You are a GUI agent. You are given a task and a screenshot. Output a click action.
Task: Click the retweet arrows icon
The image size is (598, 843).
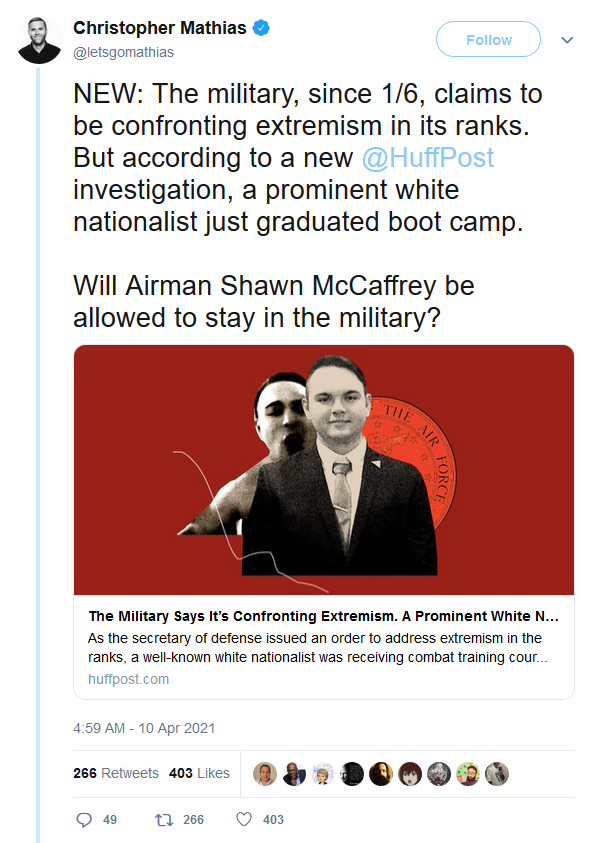pos(163,819)
